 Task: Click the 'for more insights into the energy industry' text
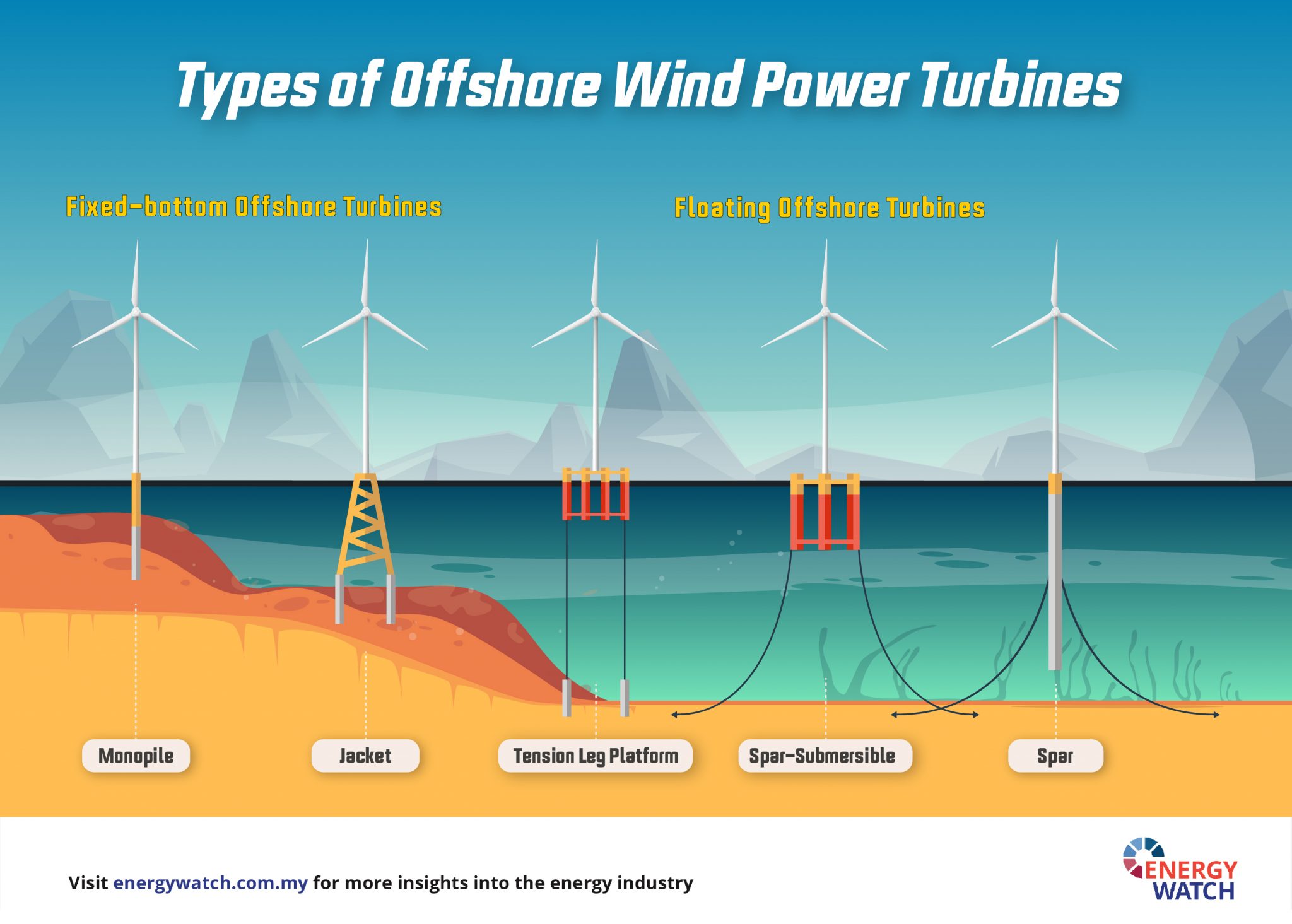[503, 882]
